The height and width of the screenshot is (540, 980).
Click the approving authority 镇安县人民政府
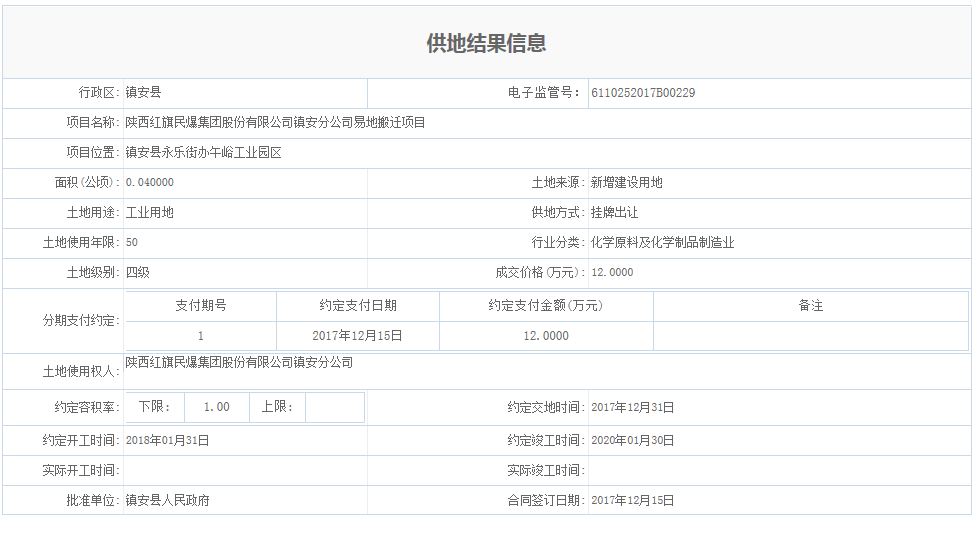tap(168, 501)
